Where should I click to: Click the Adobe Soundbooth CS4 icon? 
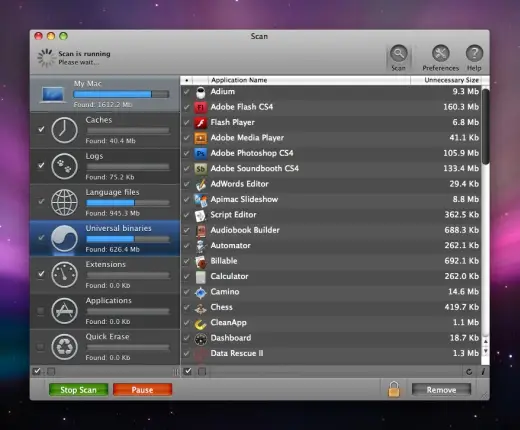200,169
